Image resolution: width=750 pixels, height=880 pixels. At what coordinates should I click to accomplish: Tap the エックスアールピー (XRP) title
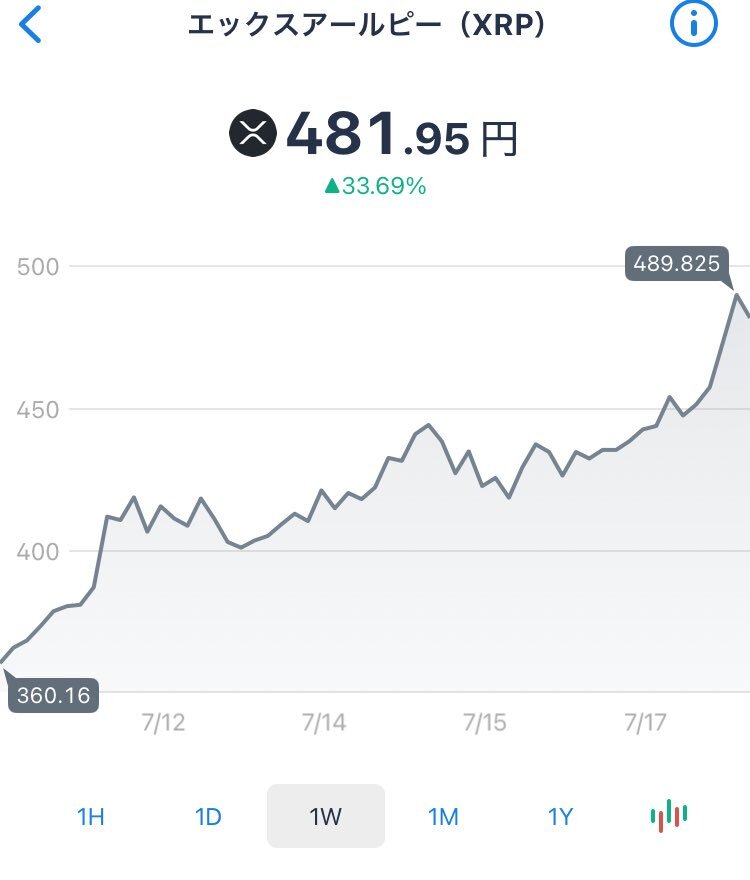tap(367, 25)
